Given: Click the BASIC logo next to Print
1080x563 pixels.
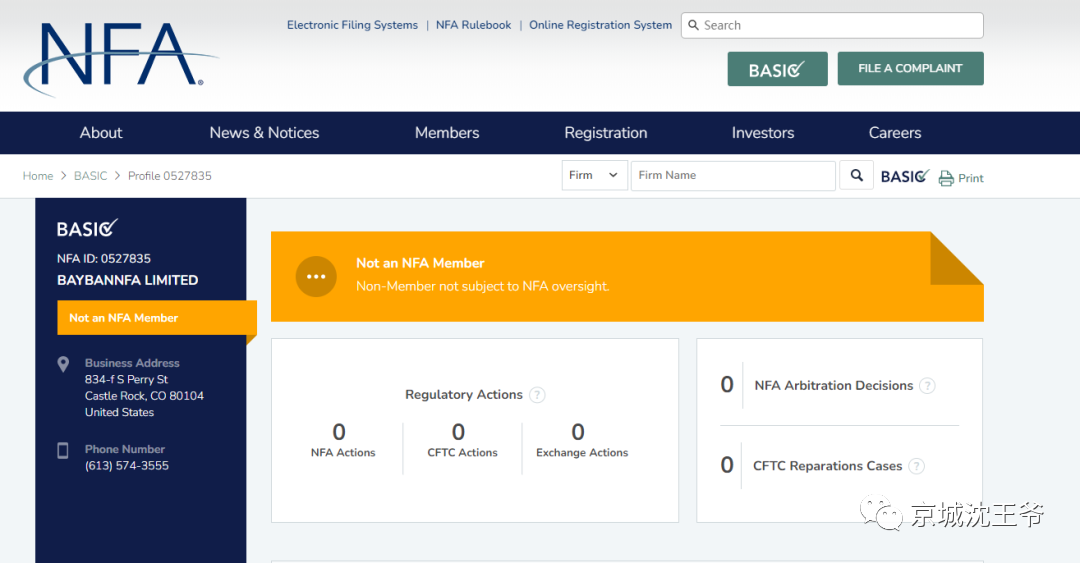Looking at the screenshot, I should (905, 176).
